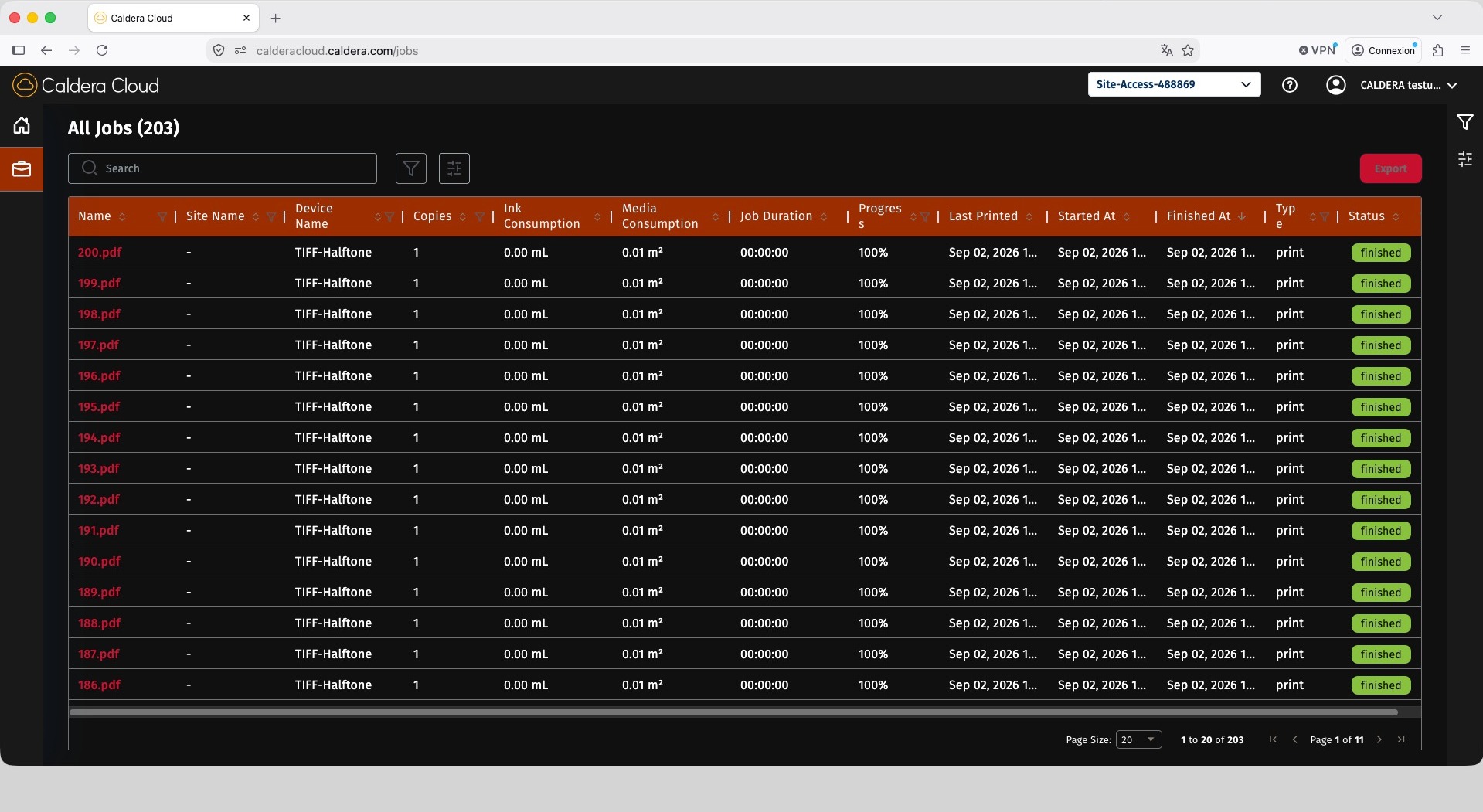Open the Jobs briefcase sidebar icon
Viewport: 1483px width, 812px height.
(22, 168)
